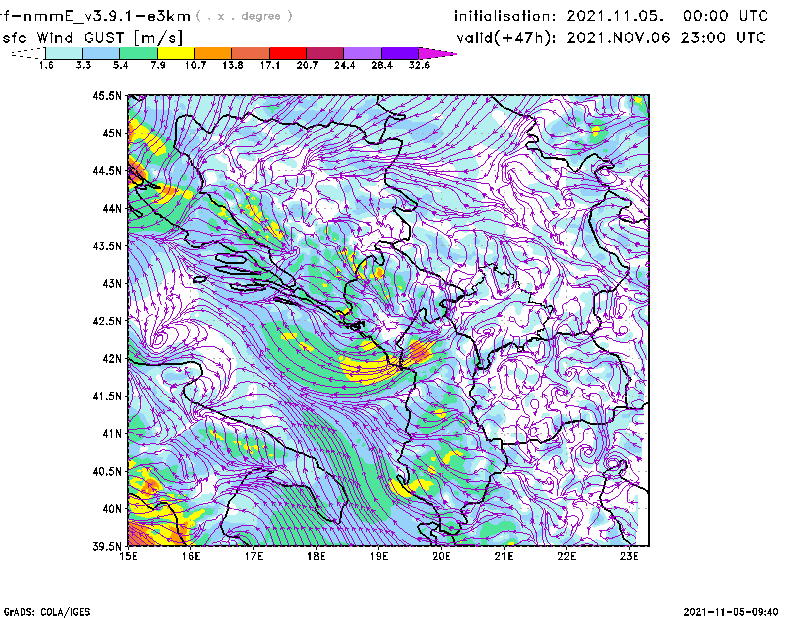Viewport: 800px width, 618px height.
Task: Click the 41.5N latitude label
Action: [107, 396]
